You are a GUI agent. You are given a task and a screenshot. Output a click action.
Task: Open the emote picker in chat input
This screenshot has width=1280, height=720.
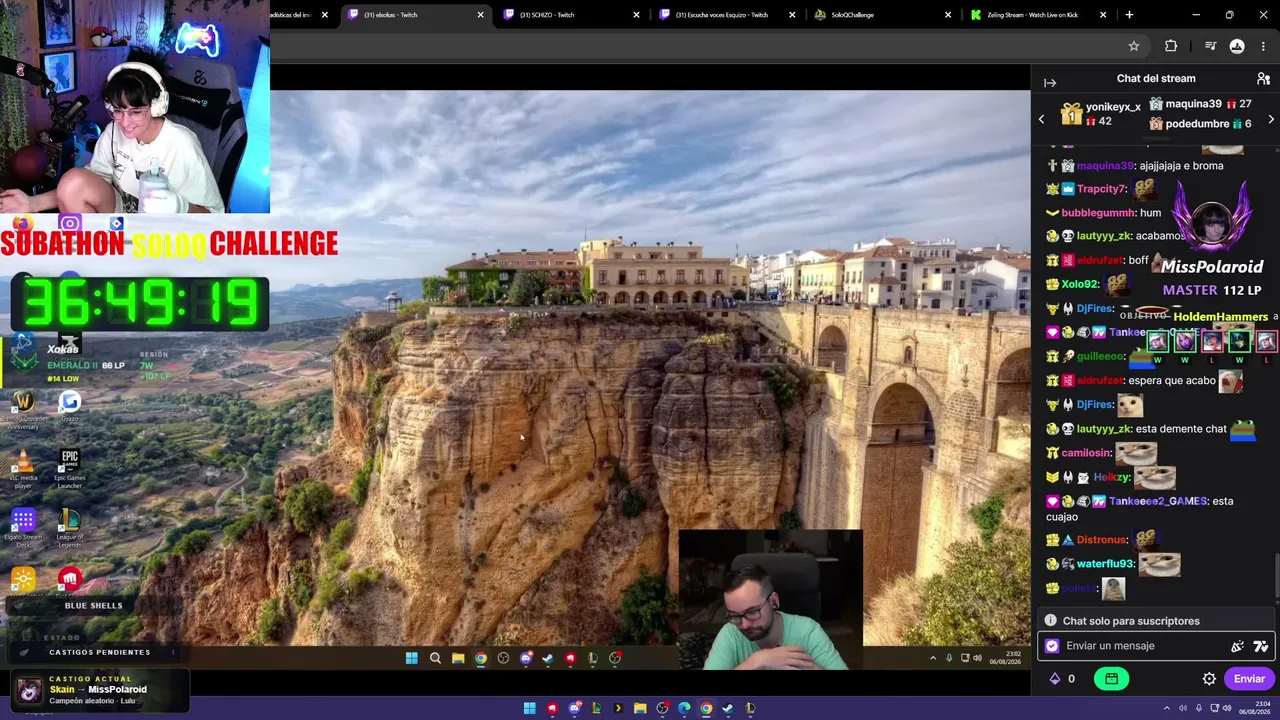click(1238, 646)
